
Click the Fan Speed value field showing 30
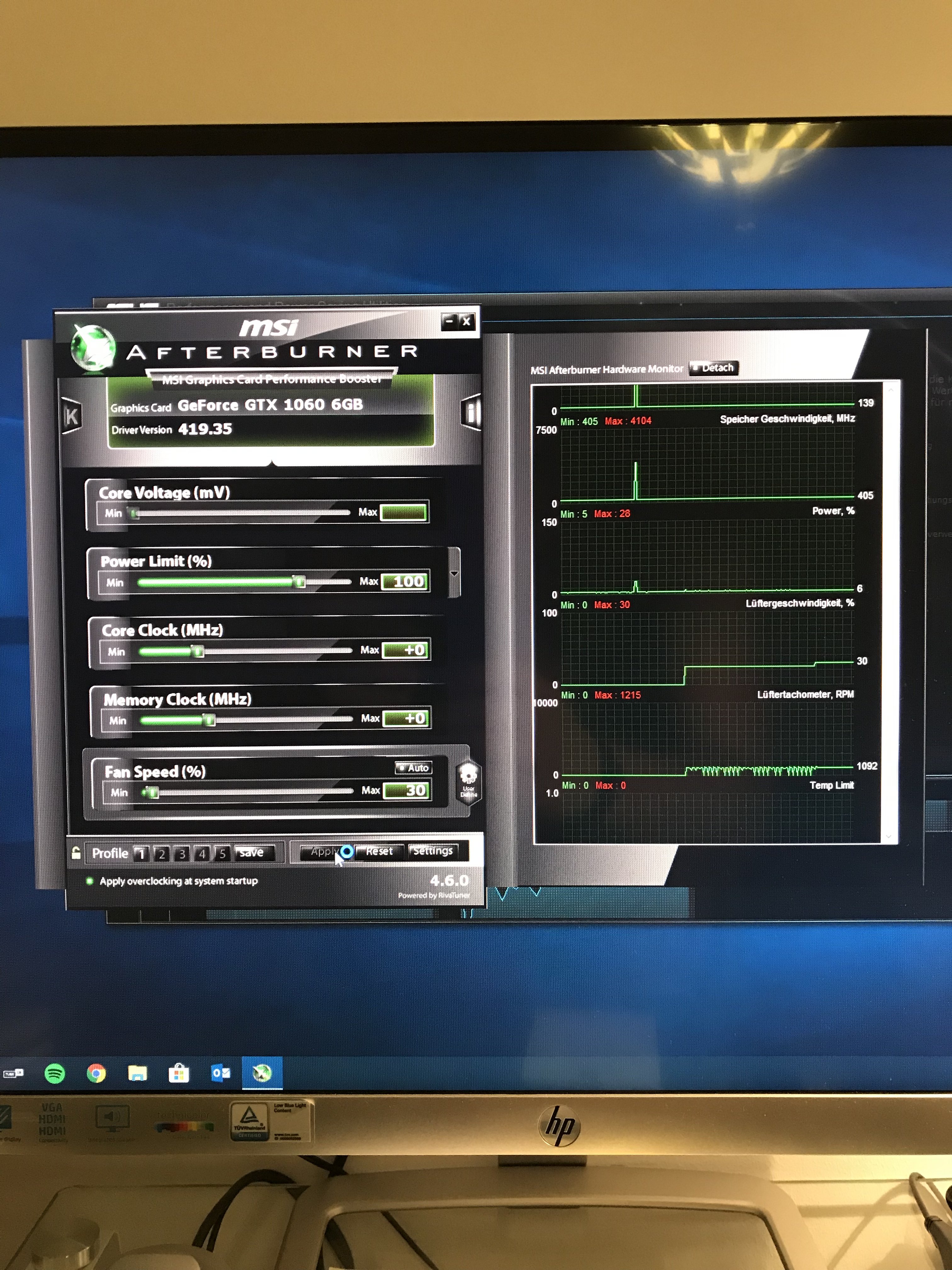407,790
